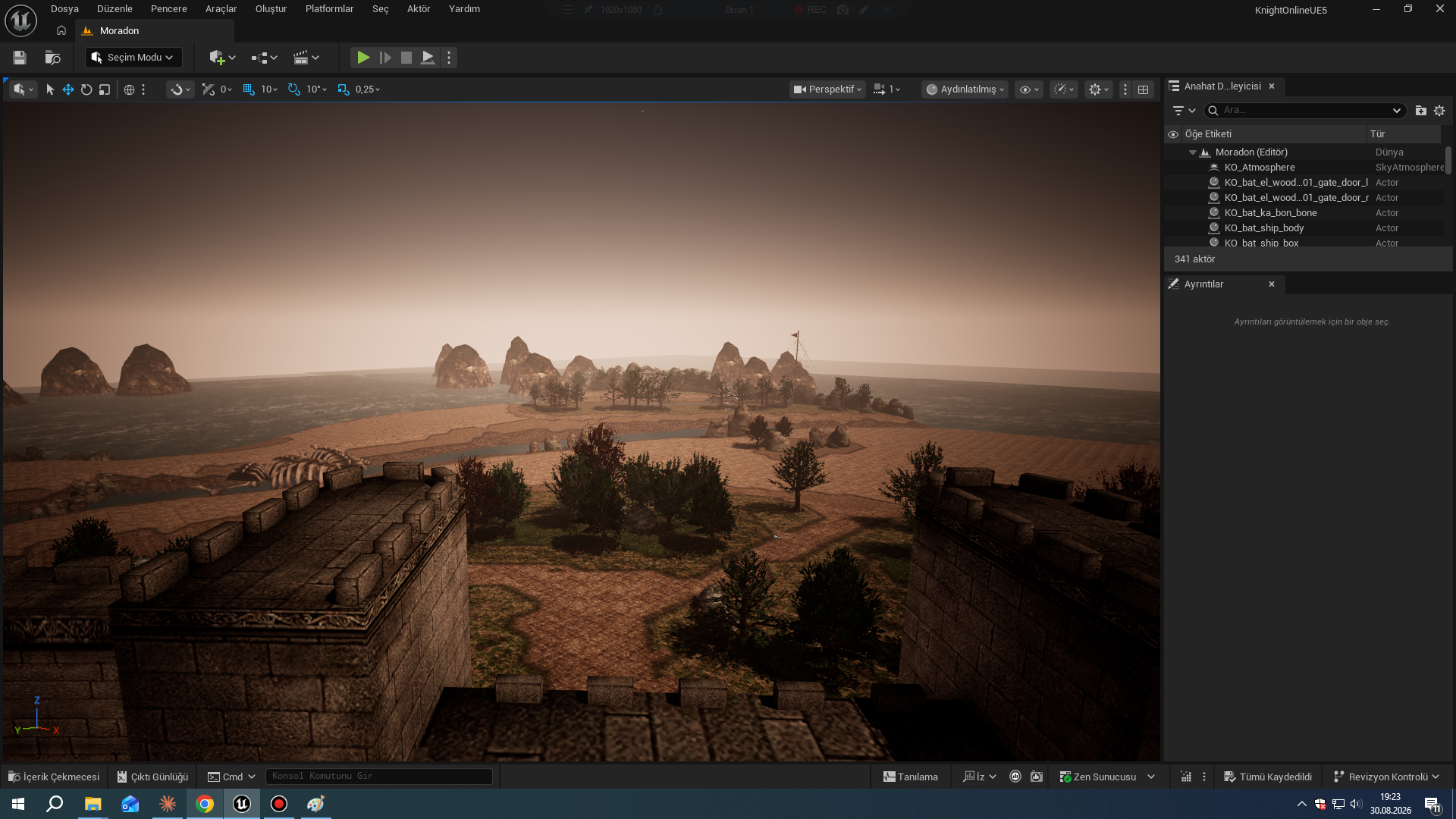
Task: Open the outliner filter menu icon
Action: [x=1184, y=111]
